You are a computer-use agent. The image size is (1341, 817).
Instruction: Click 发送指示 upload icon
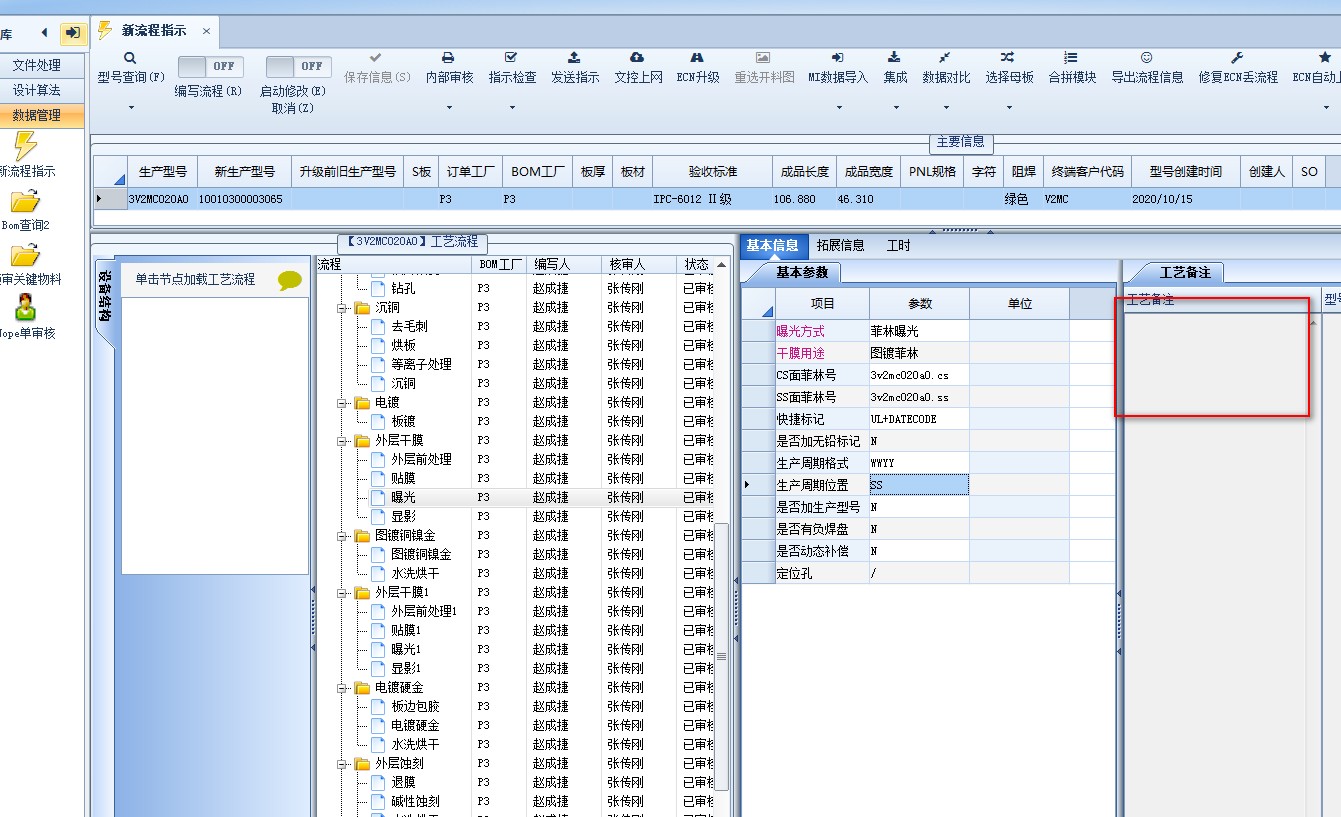pos(574,58)
